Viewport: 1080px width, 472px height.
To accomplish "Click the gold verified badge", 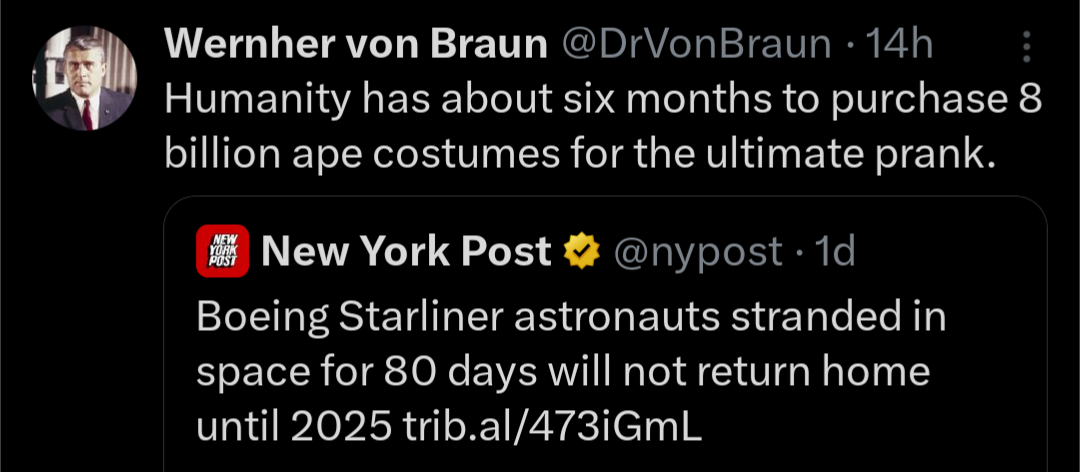I will (x=581, y=251).
